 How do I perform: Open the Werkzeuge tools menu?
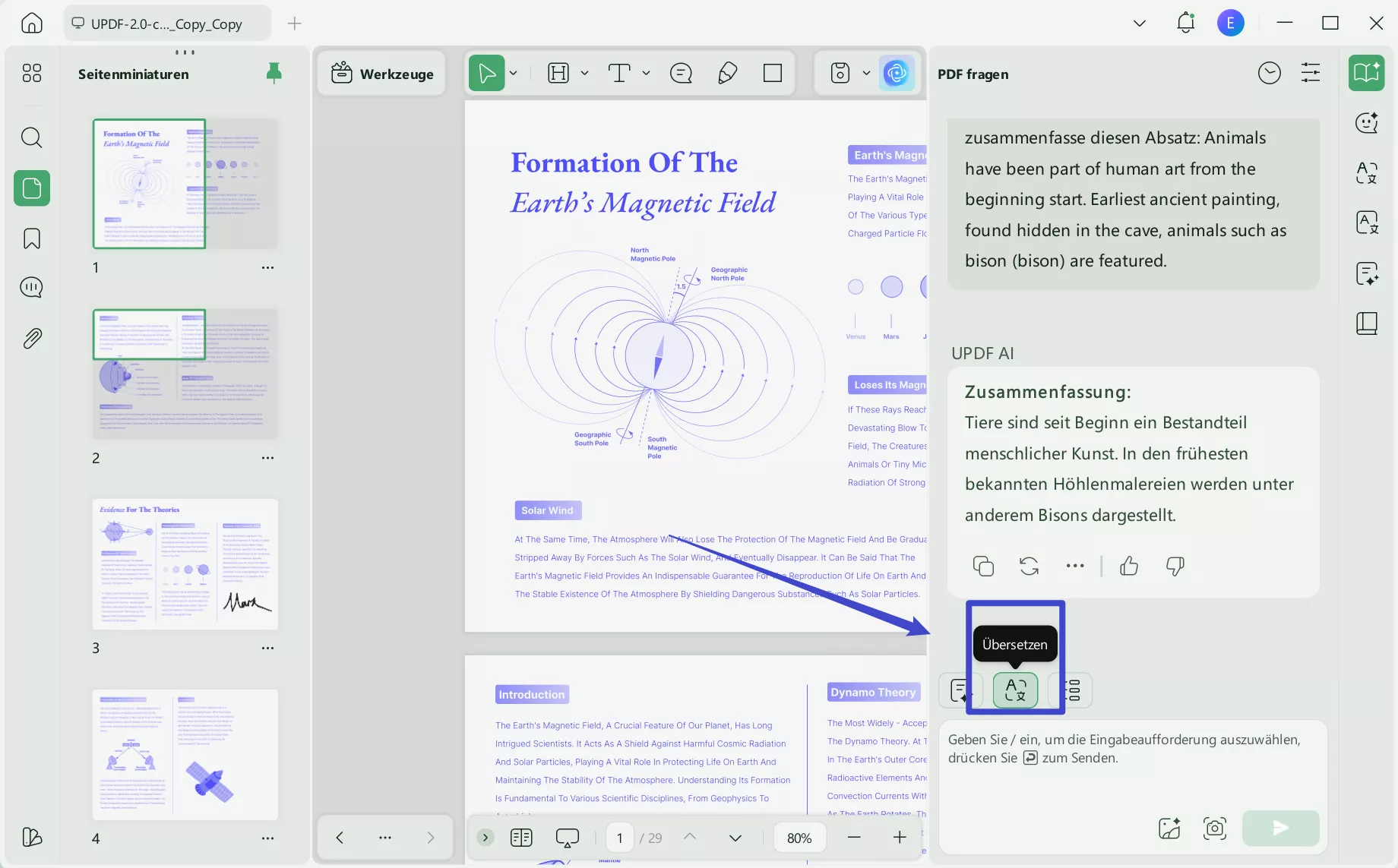381,74
